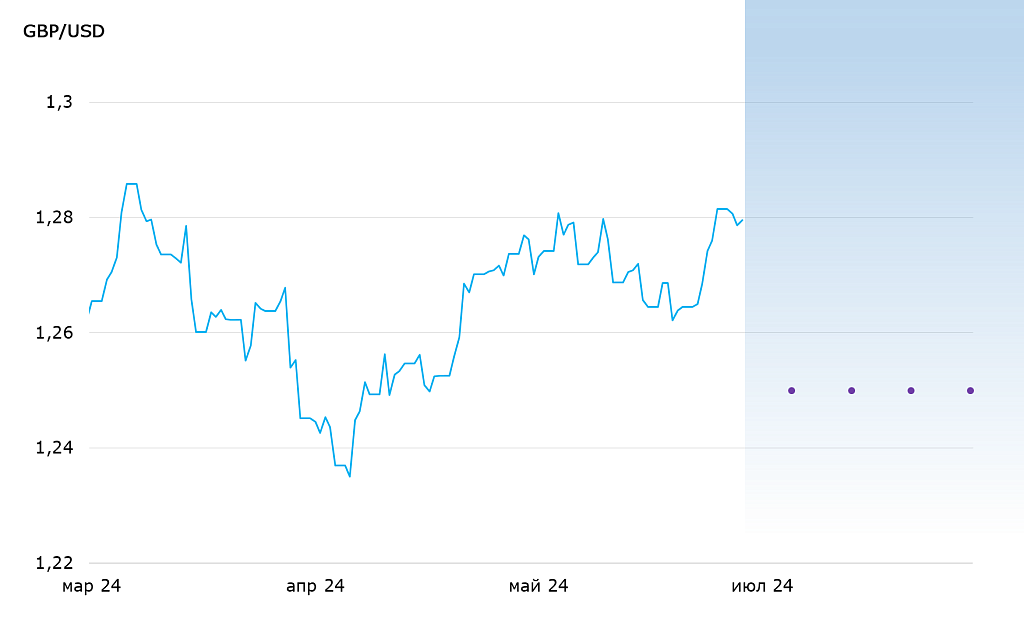Click the line's starting point at мар 24

(x=90, y=313)
